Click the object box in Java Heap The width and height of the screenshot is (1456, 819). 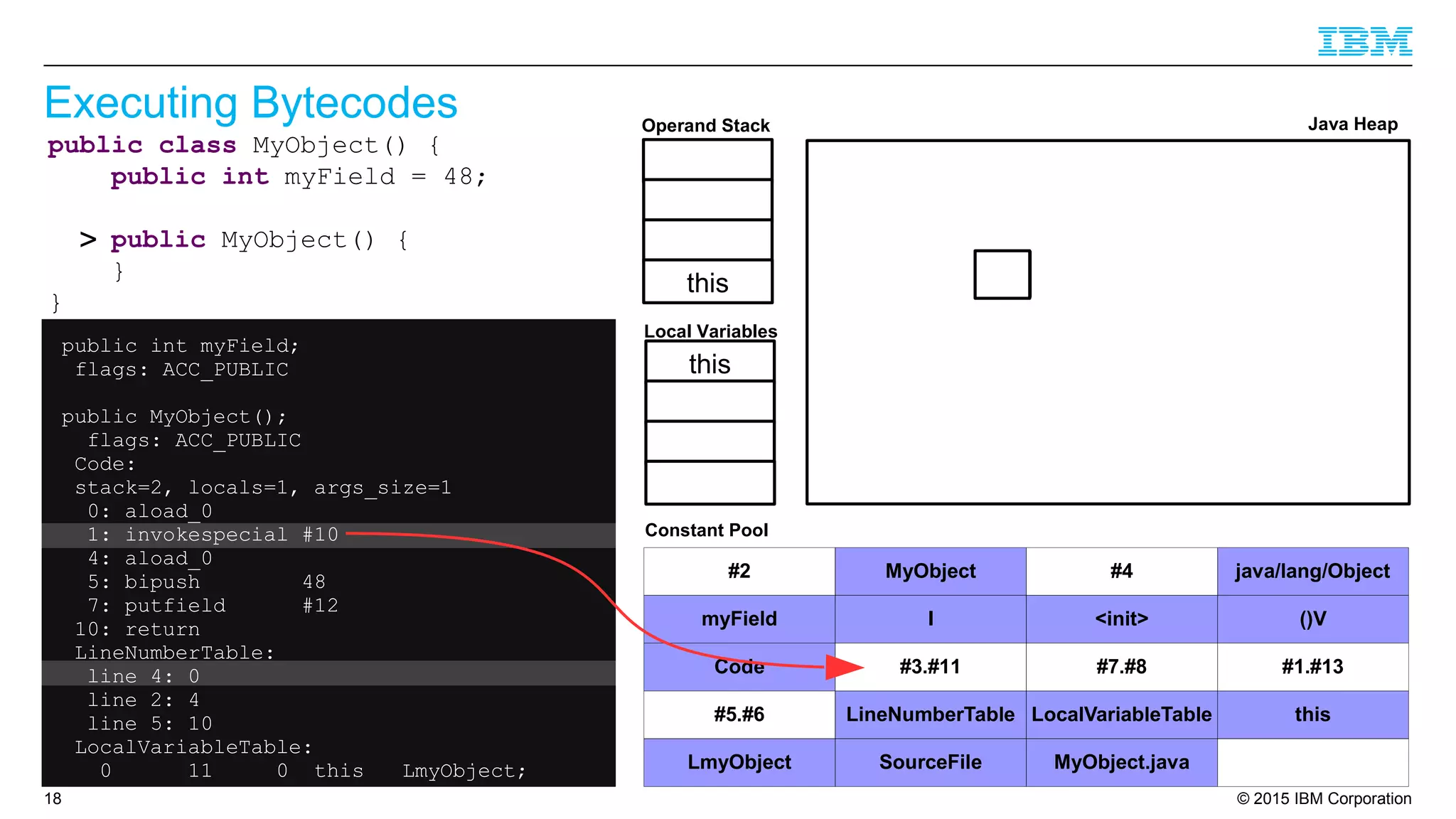click(1002, 274)
